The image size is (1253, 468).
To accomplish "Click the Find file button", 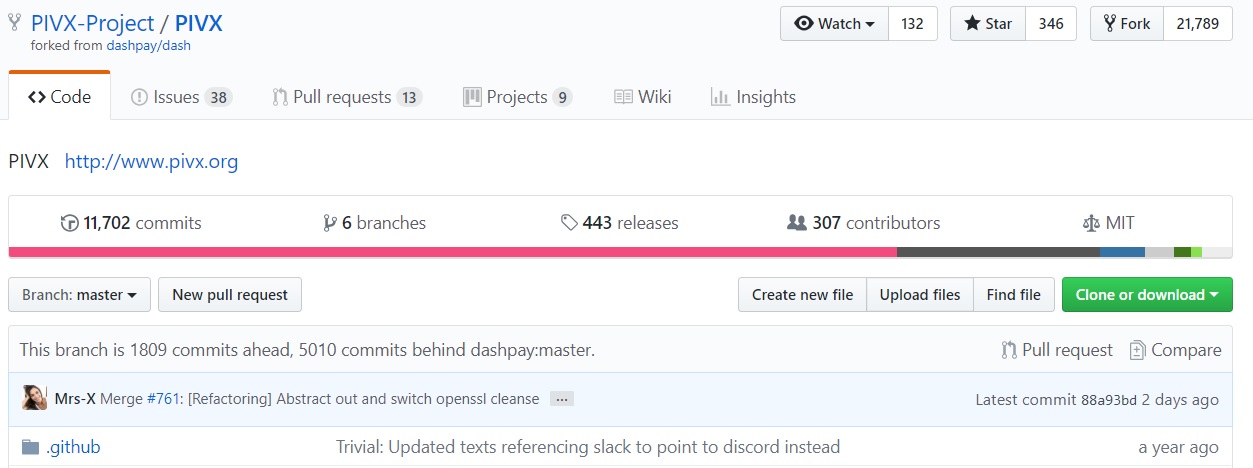I will click(1014, 295).
